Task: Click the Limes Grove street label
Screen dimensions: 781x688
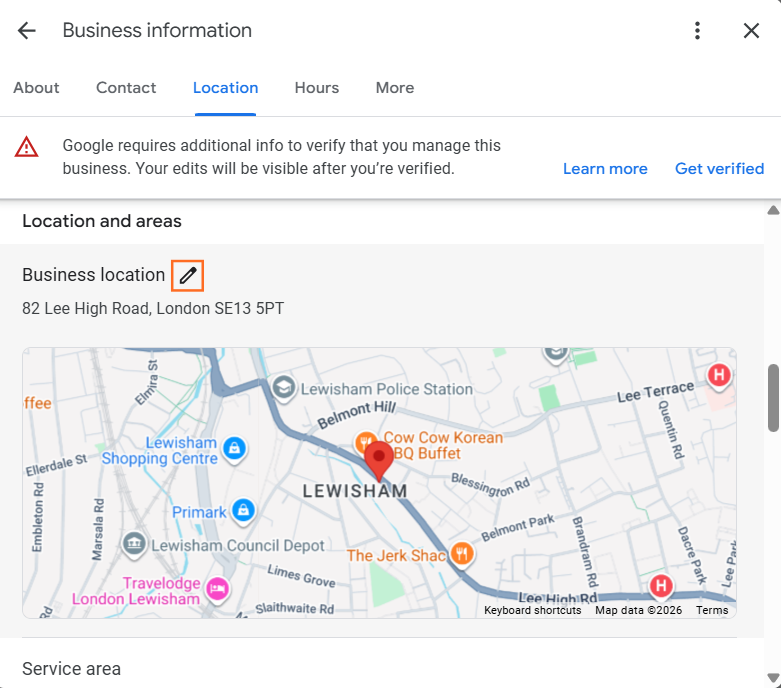Action: (301, 576)
